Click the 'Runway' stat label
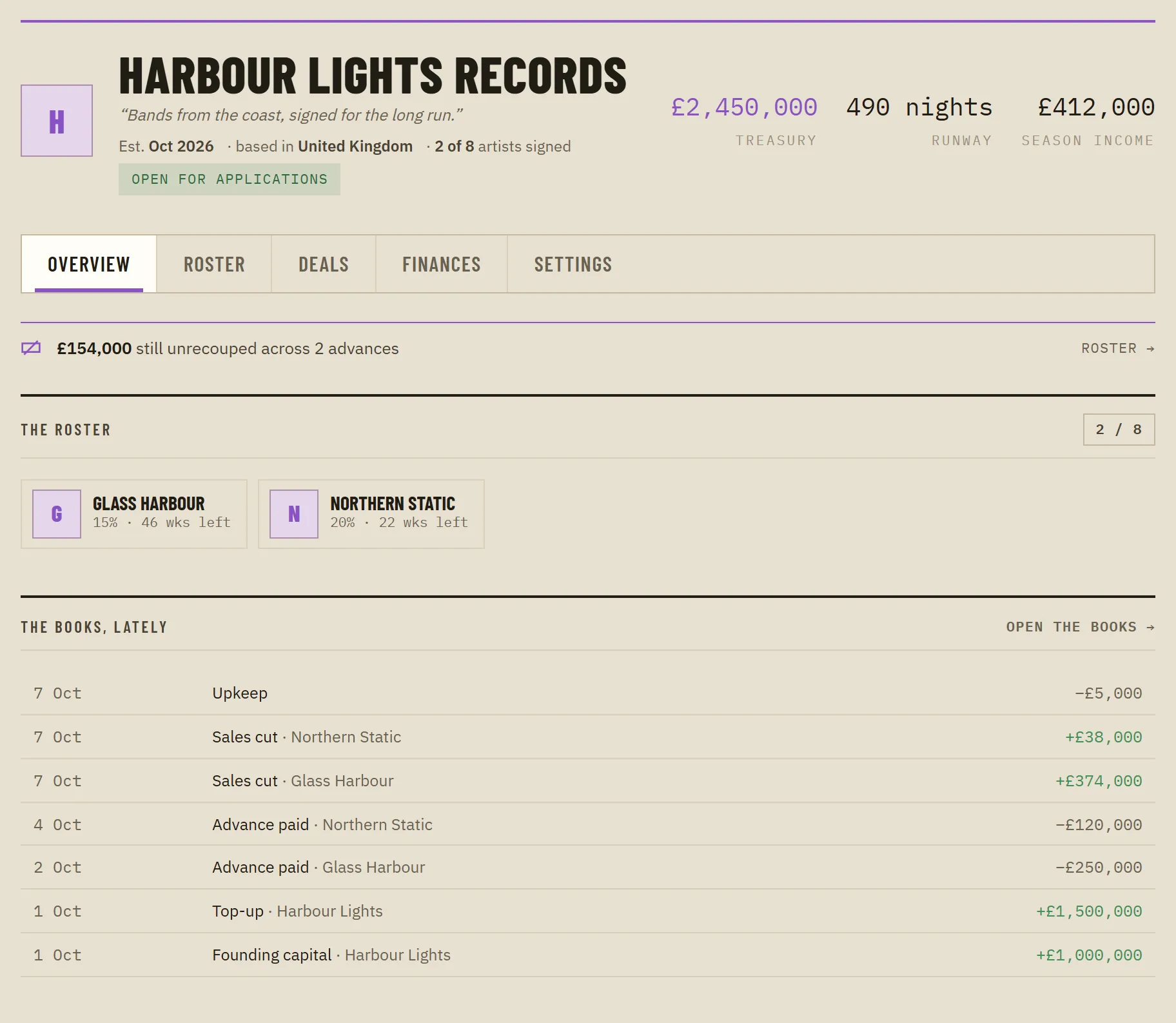The height and width of the screenshot is (1023, 1176). click(x=962, y=141)
